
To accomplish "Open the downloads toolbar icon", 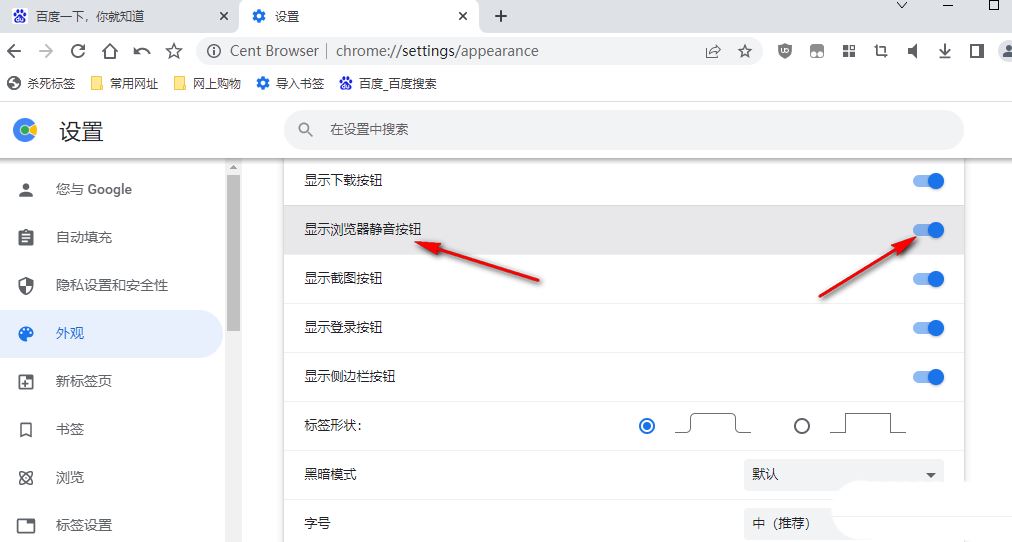I will pyautogui.click(x=944, y=51).
